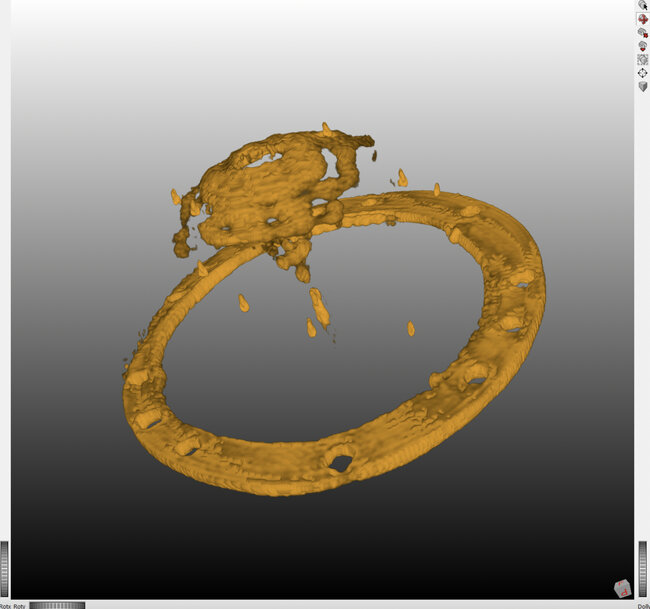
Task: Select the dotted-square region selection icon
Action: [x=643, y=60]
